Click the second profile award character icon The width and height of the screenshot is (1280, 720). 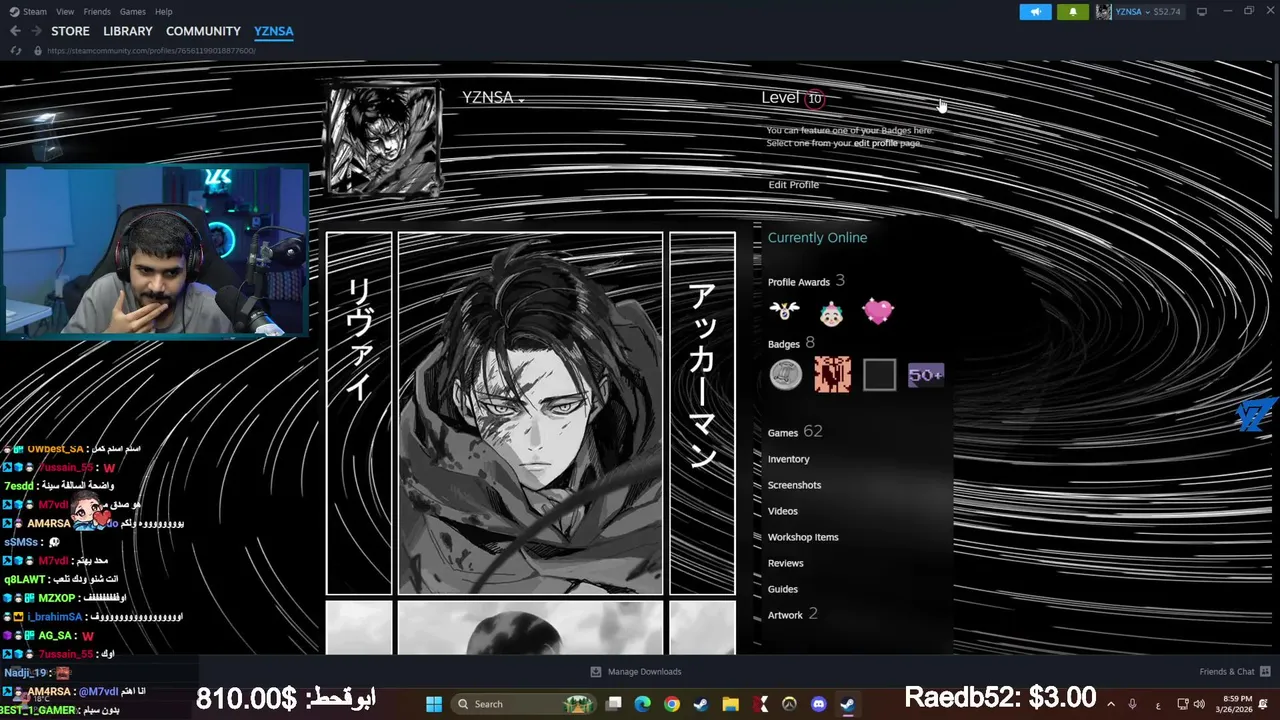click(831, 312)
